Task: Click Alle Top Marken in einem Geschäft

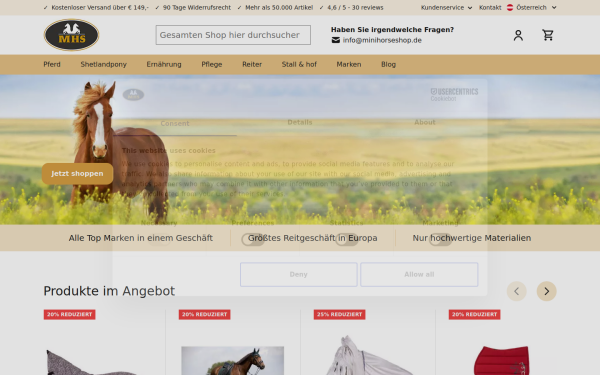Action: click(x=141, y=238)
